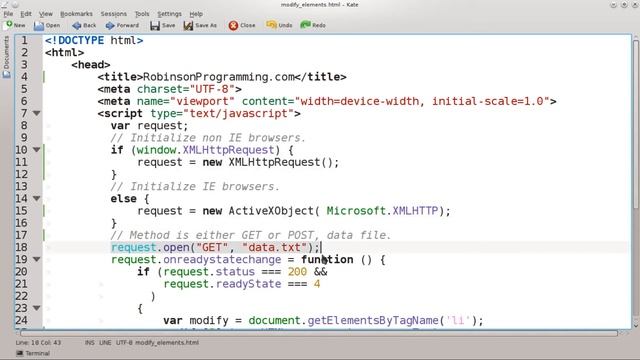The image size is (640, 360).
Task: Open a file via Open toolbar button
Action: [x=47, y=25]
